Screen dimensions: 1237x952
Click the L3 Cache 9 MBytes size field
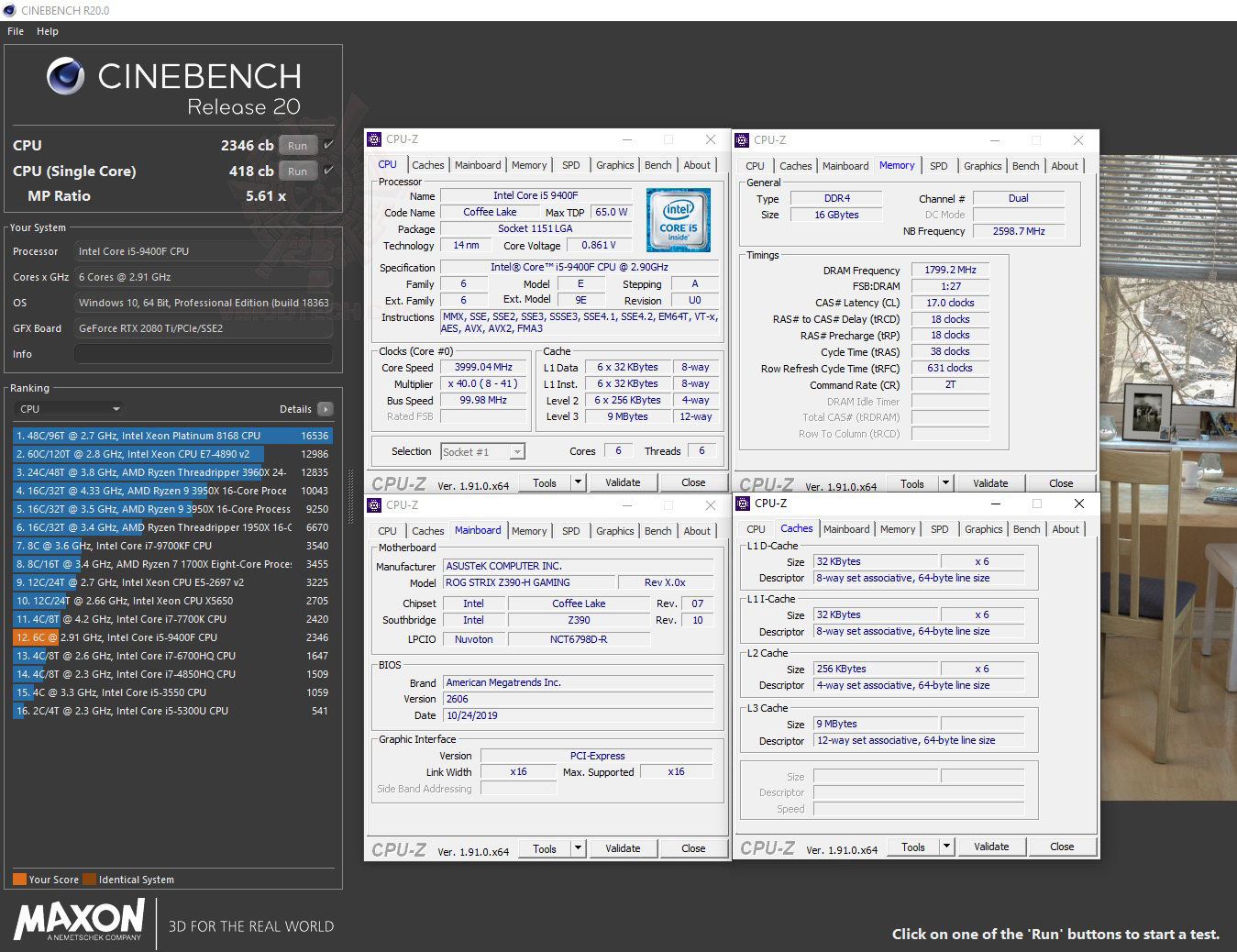[x=877, y=724]
